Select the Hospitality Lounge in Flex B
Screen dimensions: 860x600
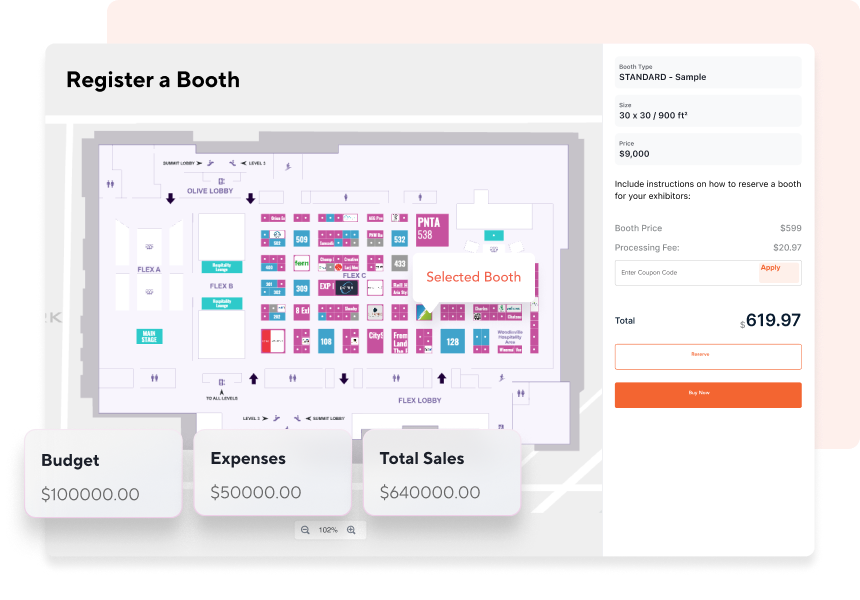pyautogui.click(x=221, y=302)
